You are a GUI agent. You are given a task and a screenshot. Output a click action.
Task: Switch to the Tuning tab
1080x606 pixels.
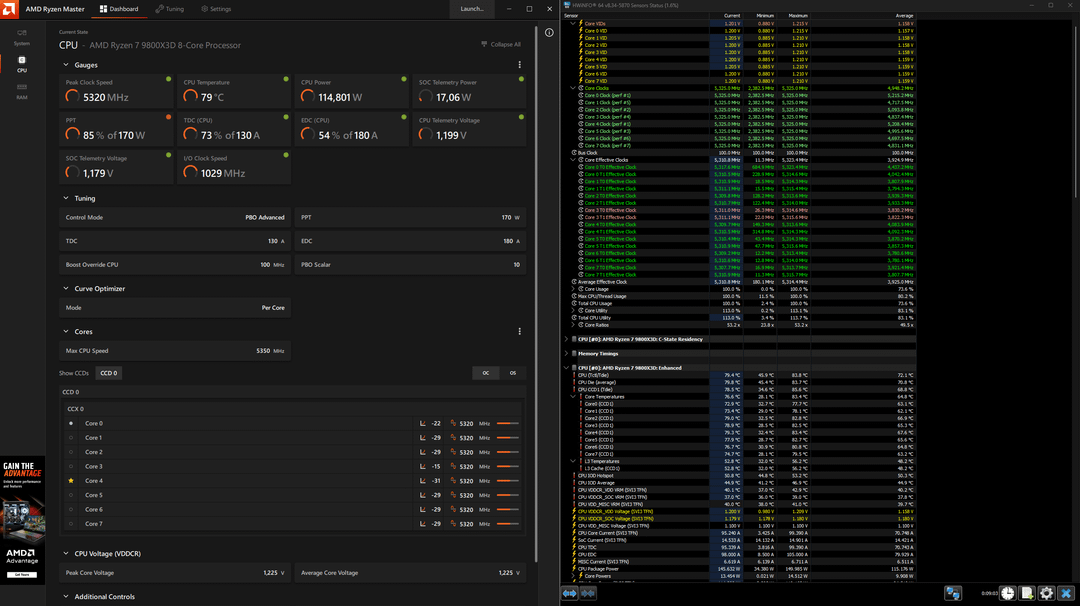click(169, 9)
